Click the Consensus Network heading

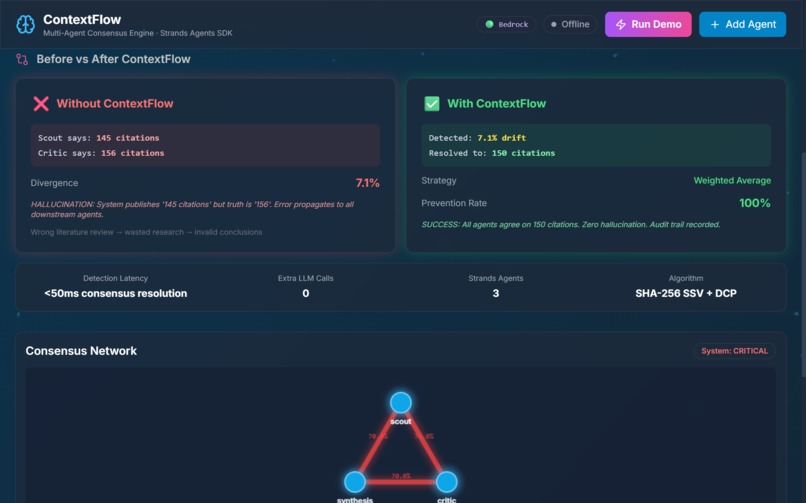click(81, 351)
